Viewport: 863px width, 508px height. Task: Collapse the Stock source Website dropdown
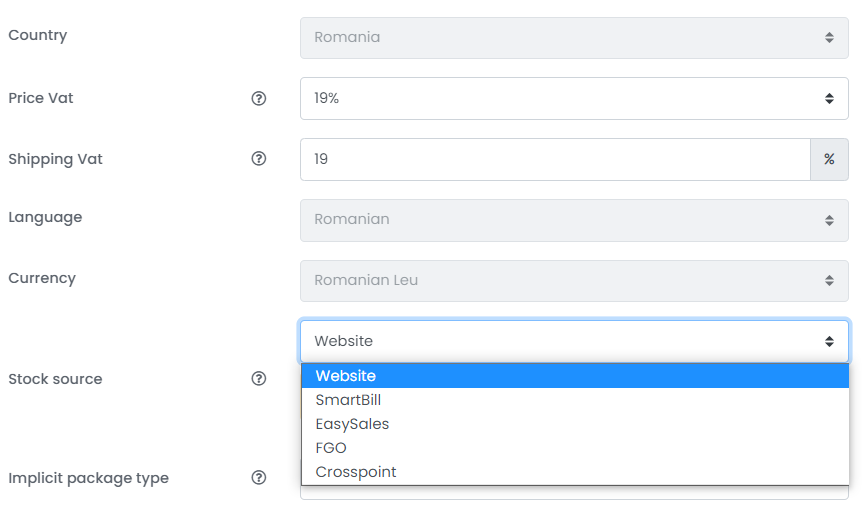pyautogui.click(x=574, y=341)
